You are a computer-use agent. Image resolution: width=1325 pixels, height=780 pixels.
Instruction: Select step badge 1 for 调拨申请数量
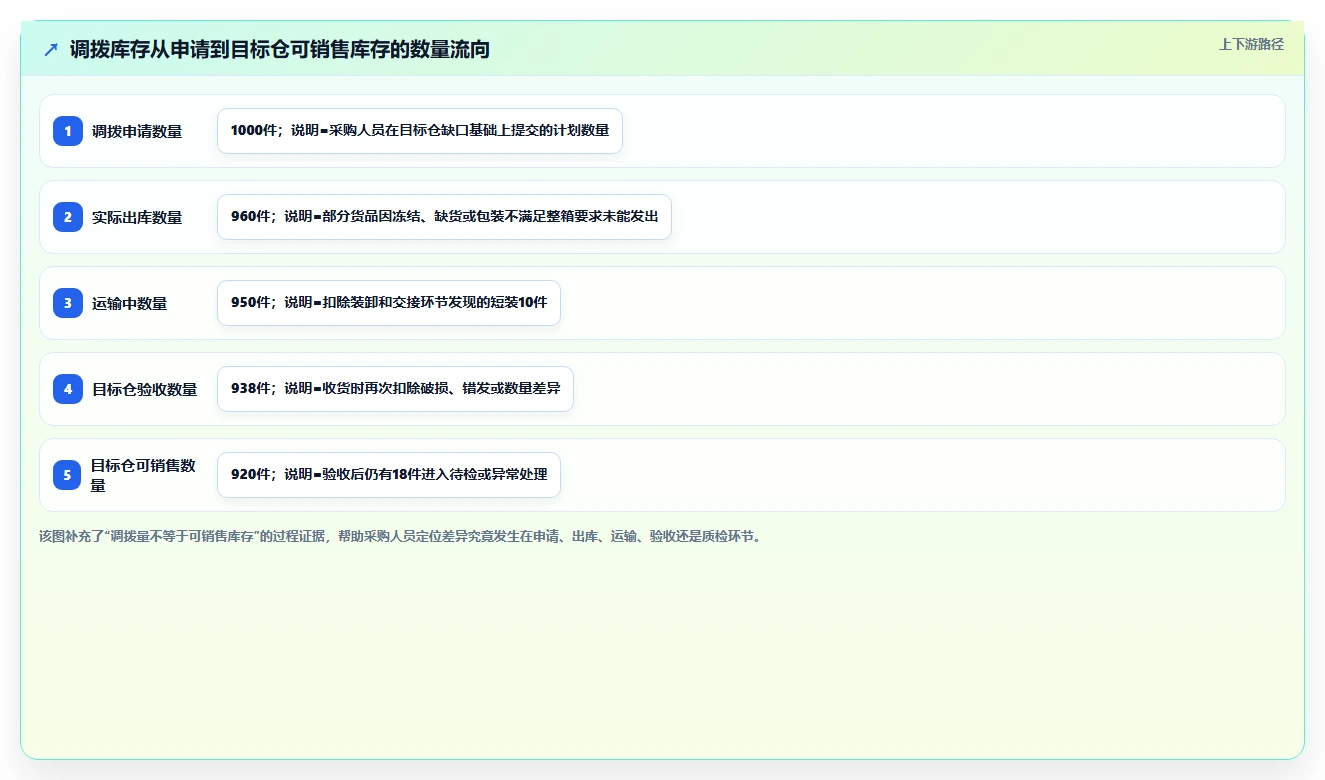pyautogui.click(x=68, y=131)
